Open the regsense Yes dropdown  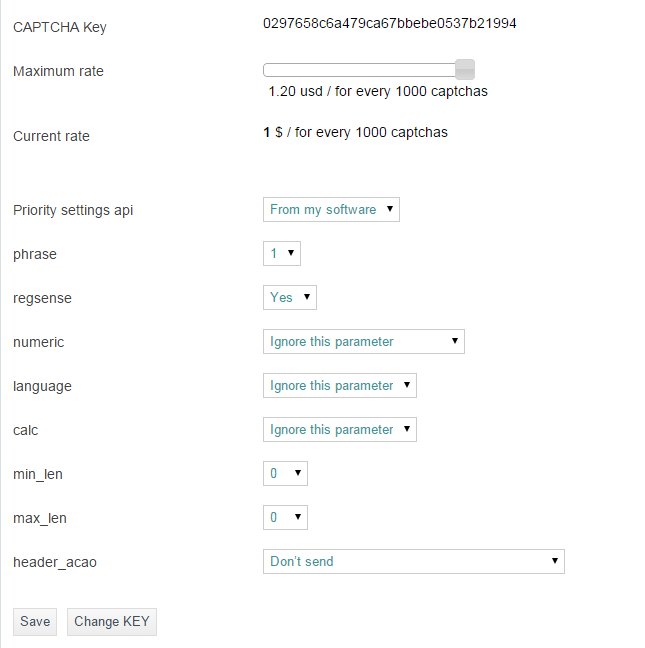click(x=289, y=297)
